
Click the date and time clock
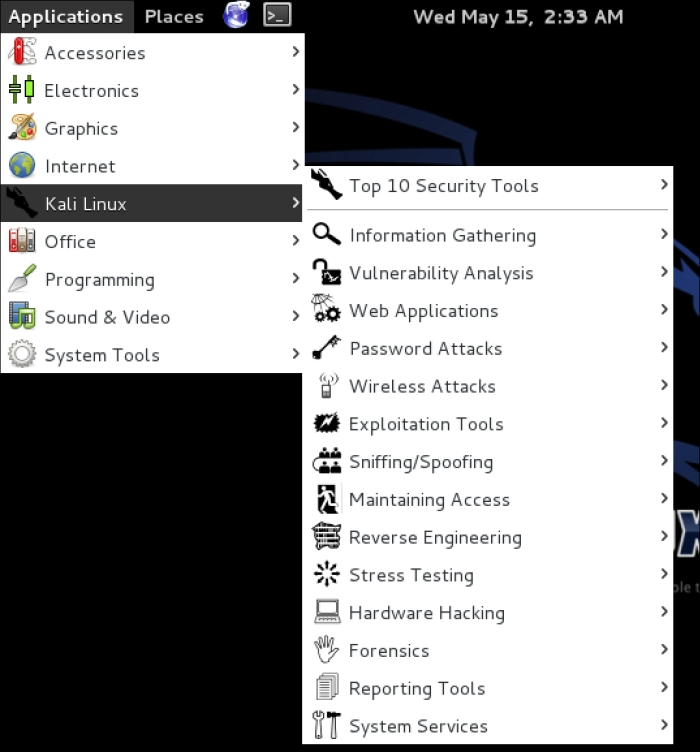[518, 17]
